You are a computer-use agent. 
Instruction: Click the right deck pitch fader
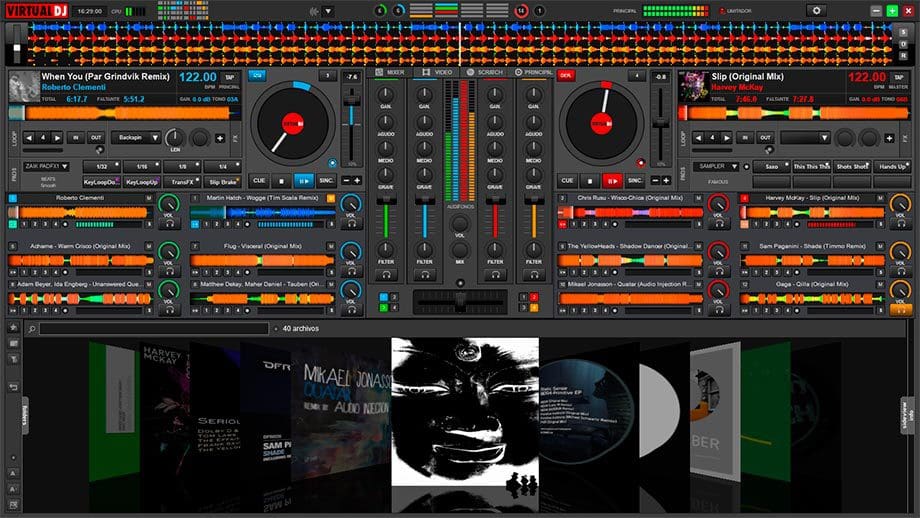pos(661,123)
